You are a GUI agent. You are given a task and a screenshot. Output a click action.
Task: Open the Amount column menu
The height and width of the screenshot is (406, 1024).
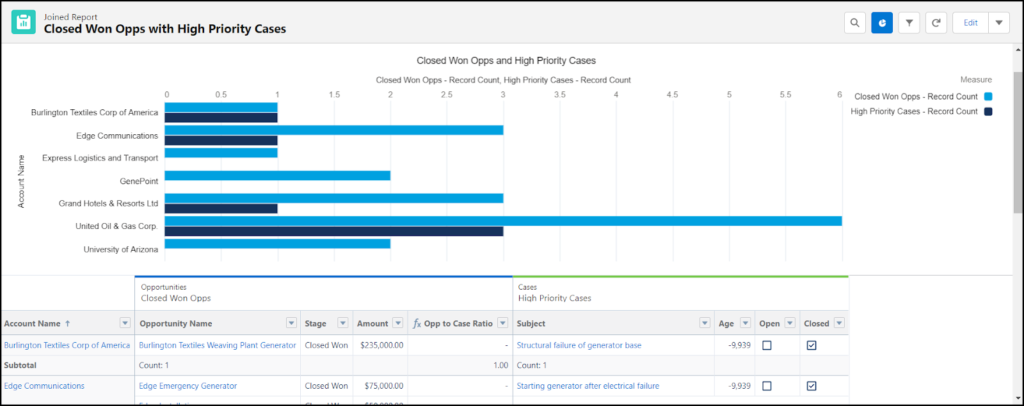[397, 323]
